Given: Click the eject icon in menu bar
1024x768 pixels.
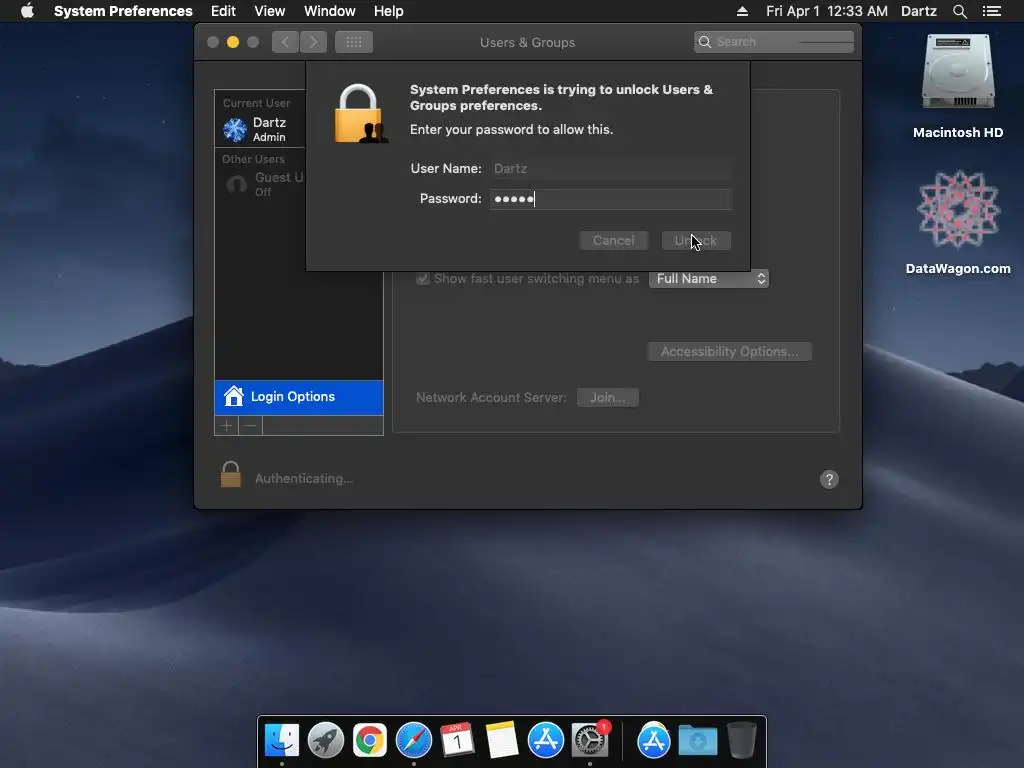Looking at the screenshot, I should (x=743, y=11).
